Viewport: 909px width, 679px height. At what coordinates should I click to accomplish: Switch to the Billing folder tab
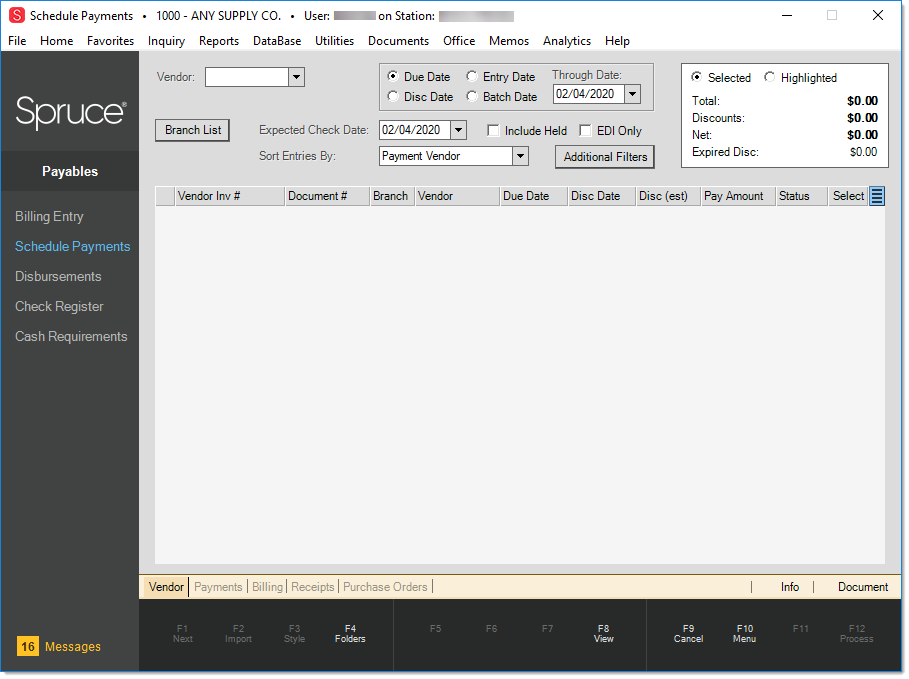[x=268, y=589]
